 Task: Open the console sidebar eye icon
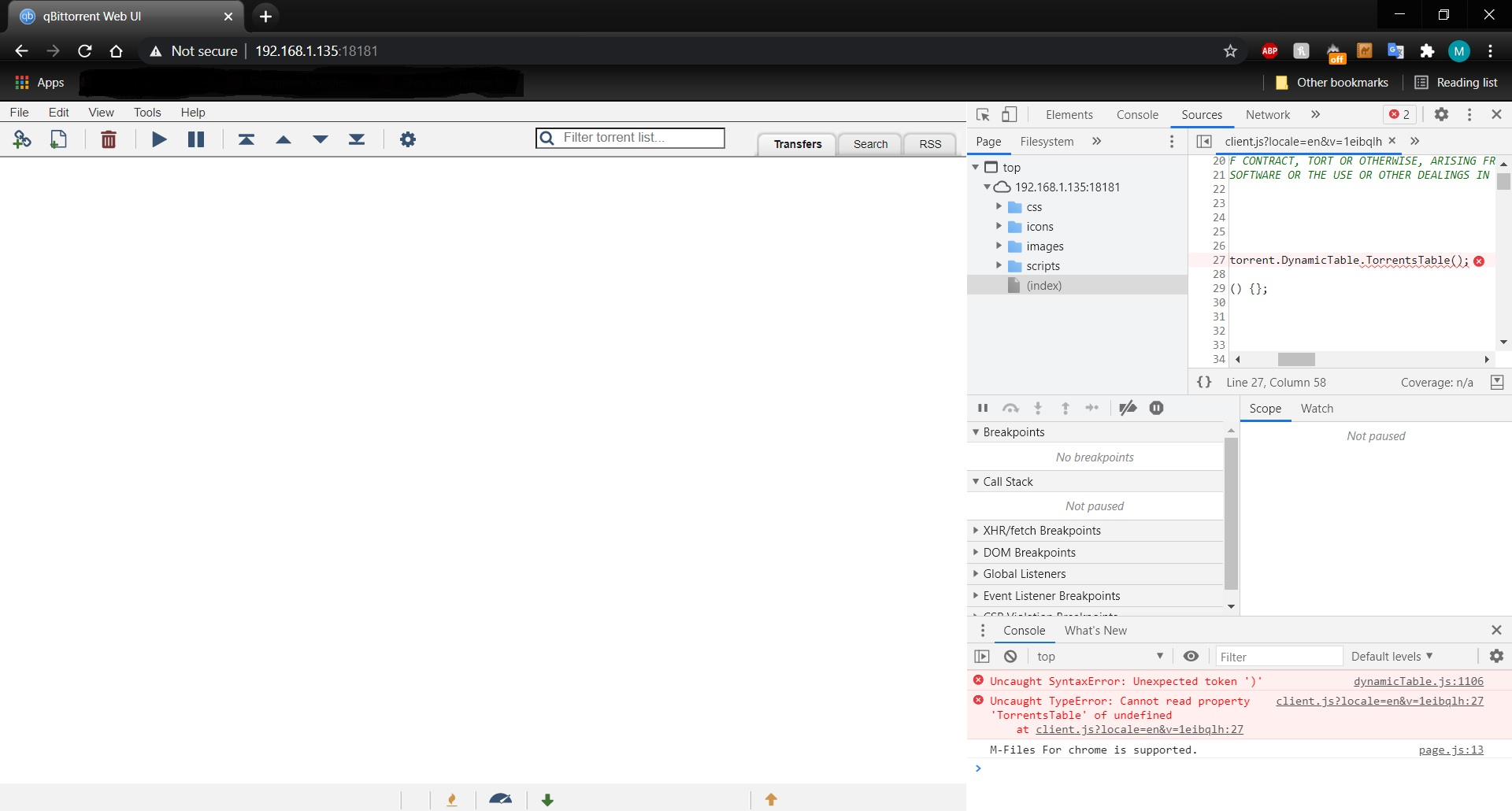pyautogui.click(x=1190, y=656)
